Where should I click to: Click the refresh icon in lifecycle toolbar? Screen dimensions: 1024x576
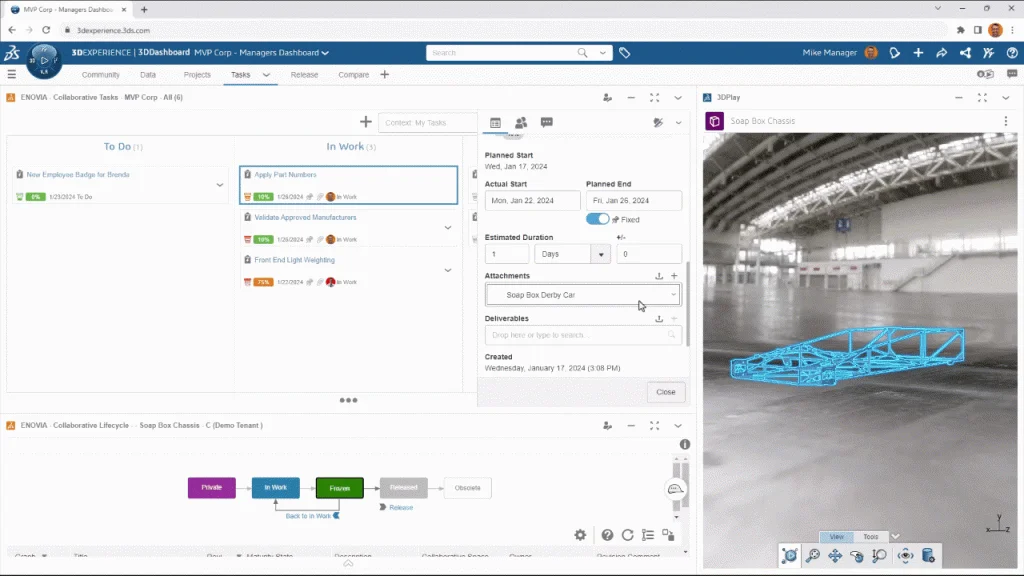tap(628, 535)
